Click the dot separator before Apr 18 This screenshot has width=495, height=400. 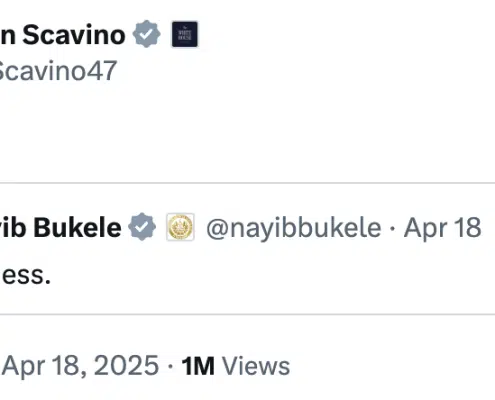[x=392, y=228]
